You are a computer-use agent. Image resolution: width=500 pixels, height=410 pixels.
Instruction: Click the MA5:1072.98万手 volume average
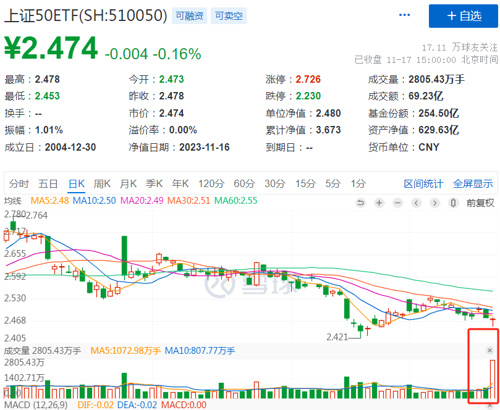pyautogui.click(x=126, y=351)
